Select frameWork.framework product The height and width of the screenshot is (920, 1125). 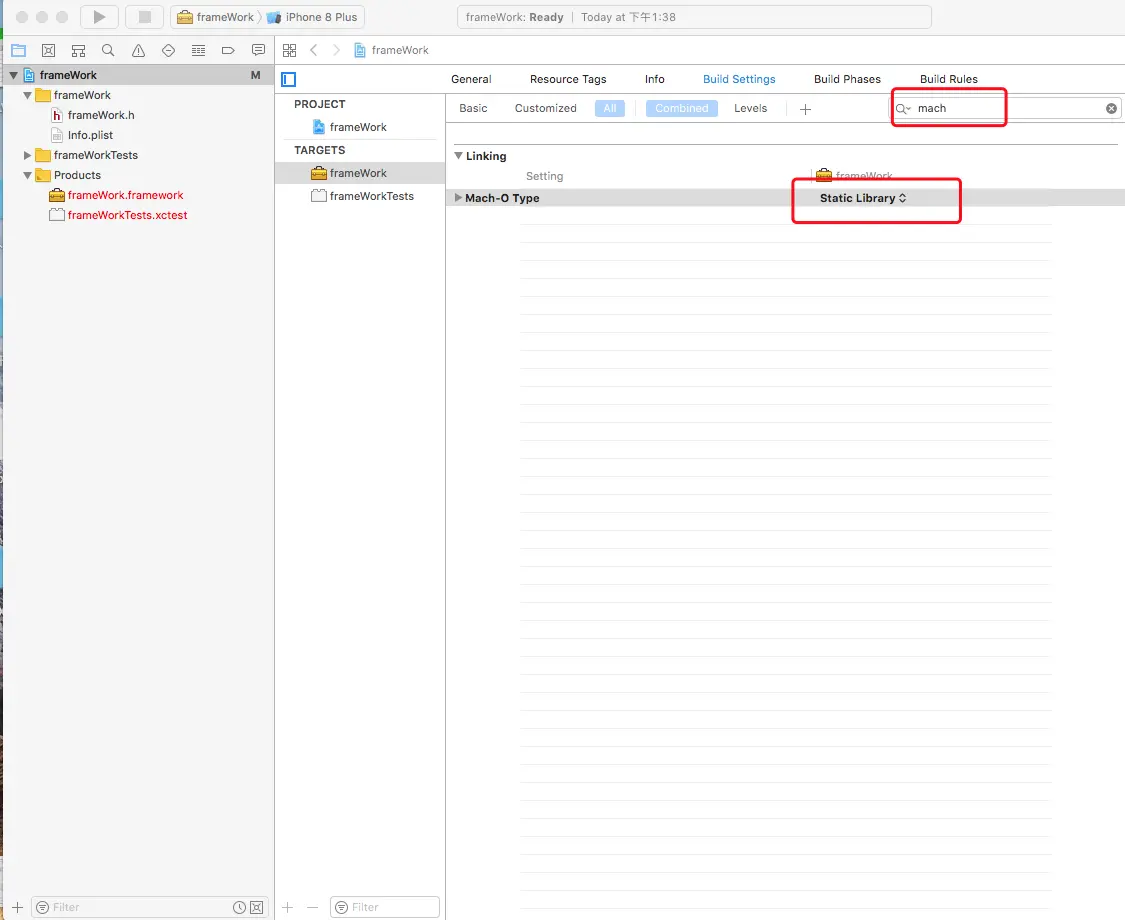pos(116,195)
